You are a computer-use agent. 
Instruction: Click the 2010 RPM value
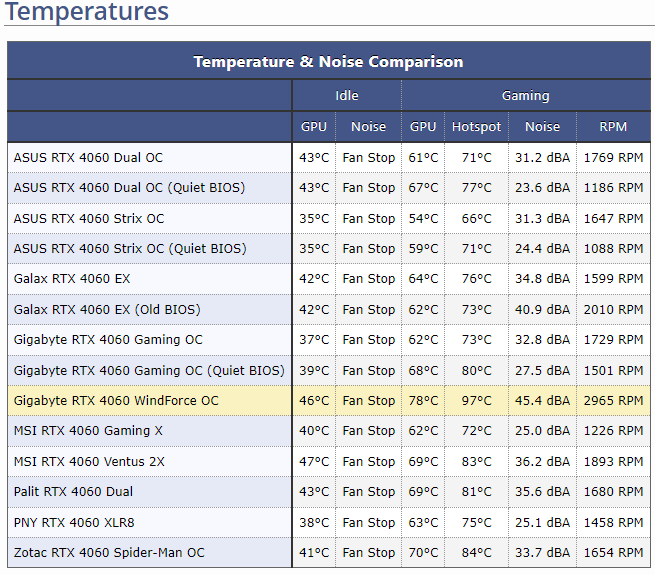pos(613,310)
